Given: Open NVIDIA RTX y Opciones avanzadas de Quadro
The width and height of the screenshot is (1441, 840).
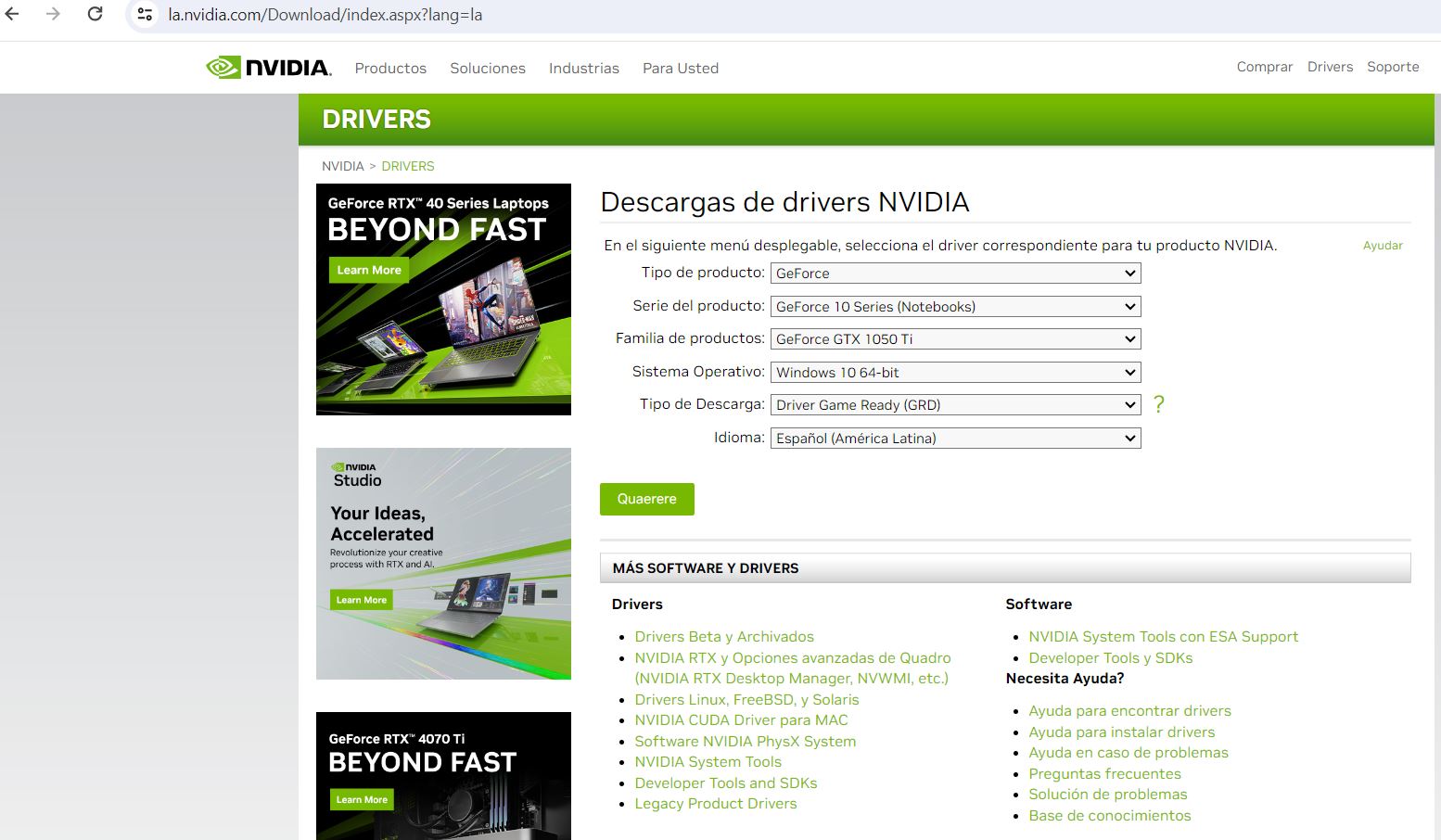Looking at the screenshot, I should click(793, 668).
